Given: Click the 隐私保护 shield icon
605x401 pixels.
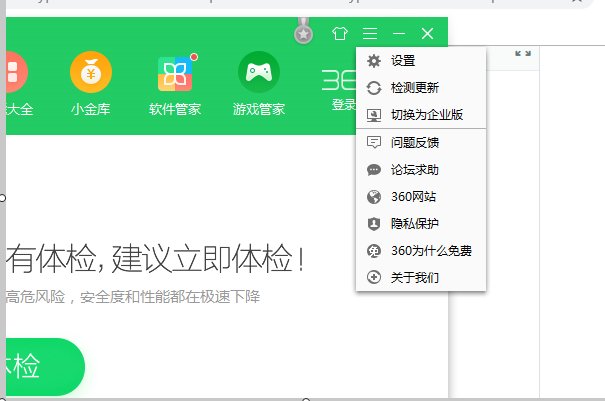Looking at the screenshot, I should point(374,224).
